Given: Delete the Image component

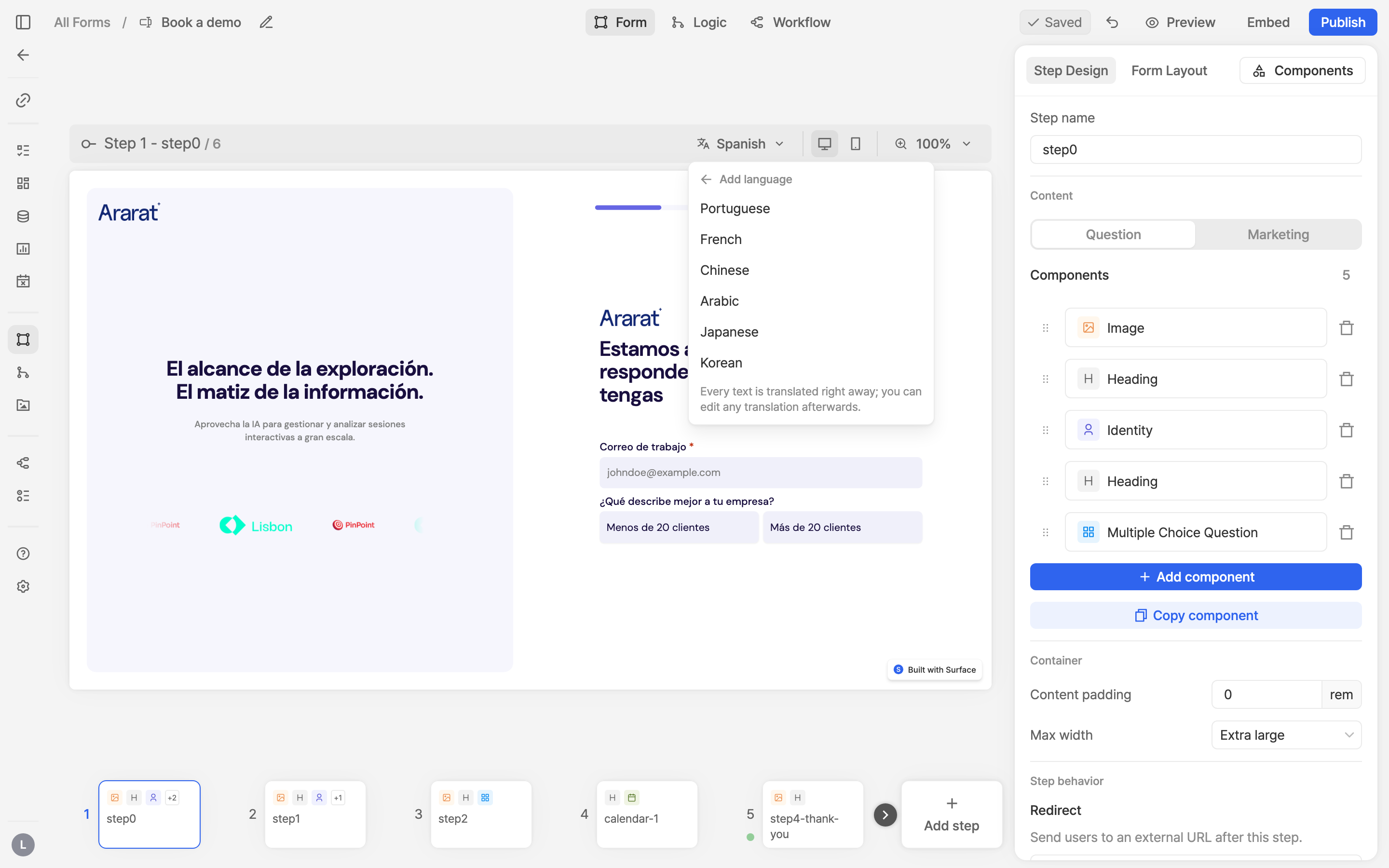Looking at the screenshot, I should [1346, 328].
